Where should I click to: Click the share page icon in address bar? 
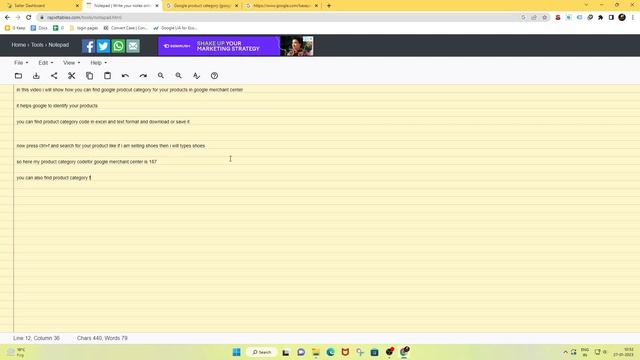(534, 18)
